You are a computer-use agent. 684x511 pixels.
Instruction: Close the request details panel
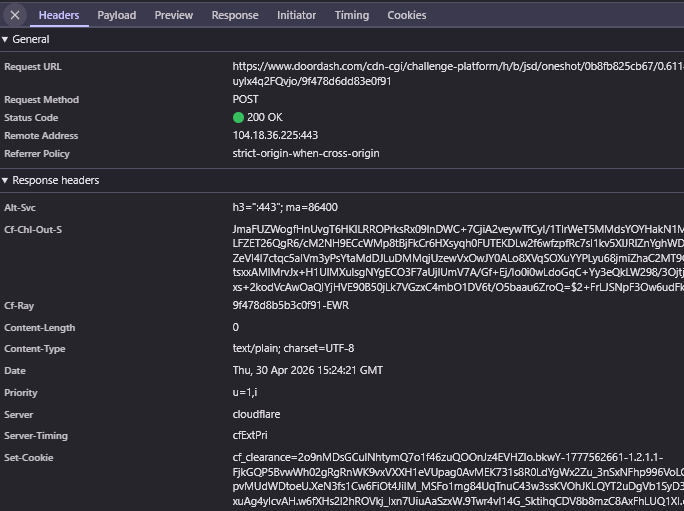coord(15,15)
